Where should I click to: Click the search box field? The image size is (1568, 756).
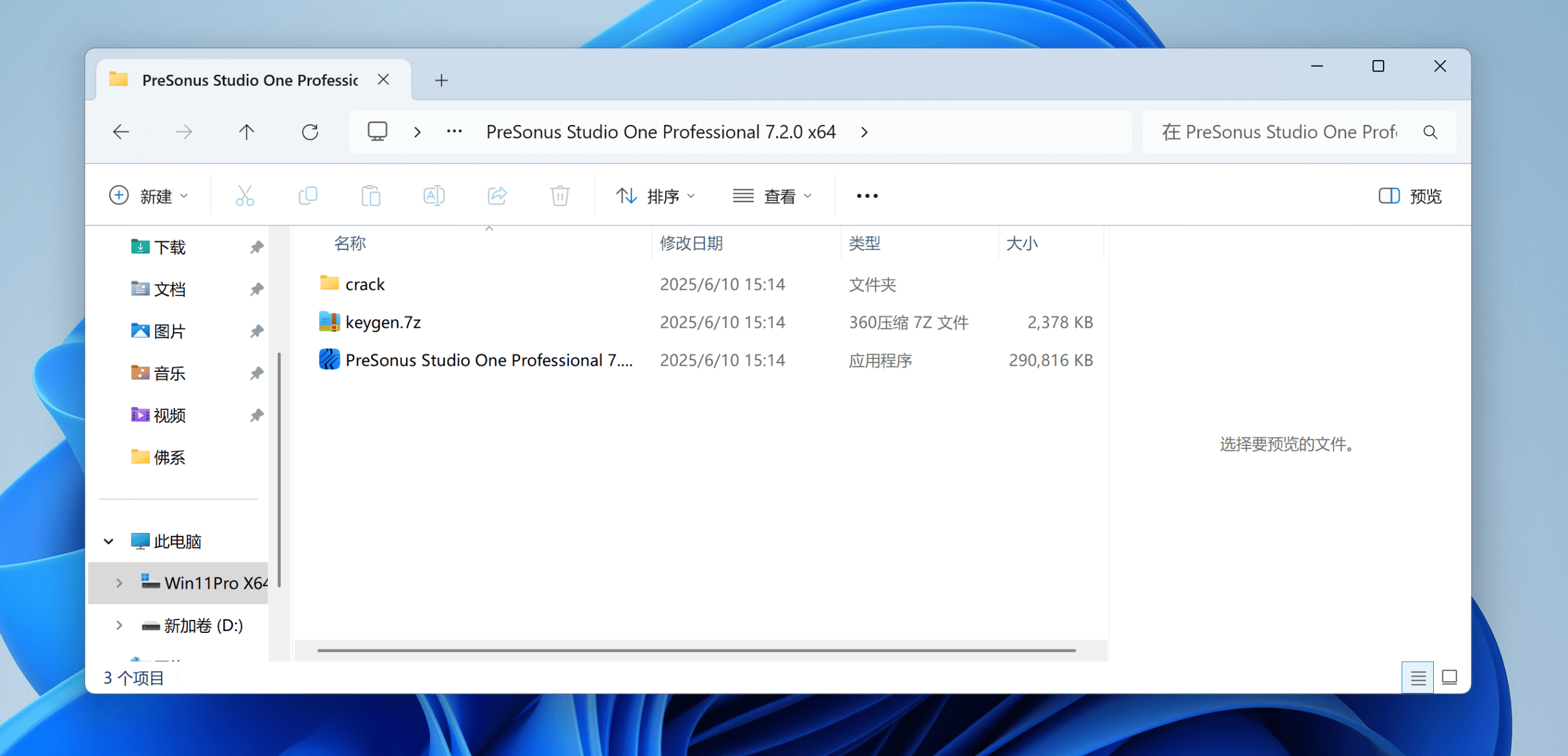pyautogui.click(x=1280, y=132)
